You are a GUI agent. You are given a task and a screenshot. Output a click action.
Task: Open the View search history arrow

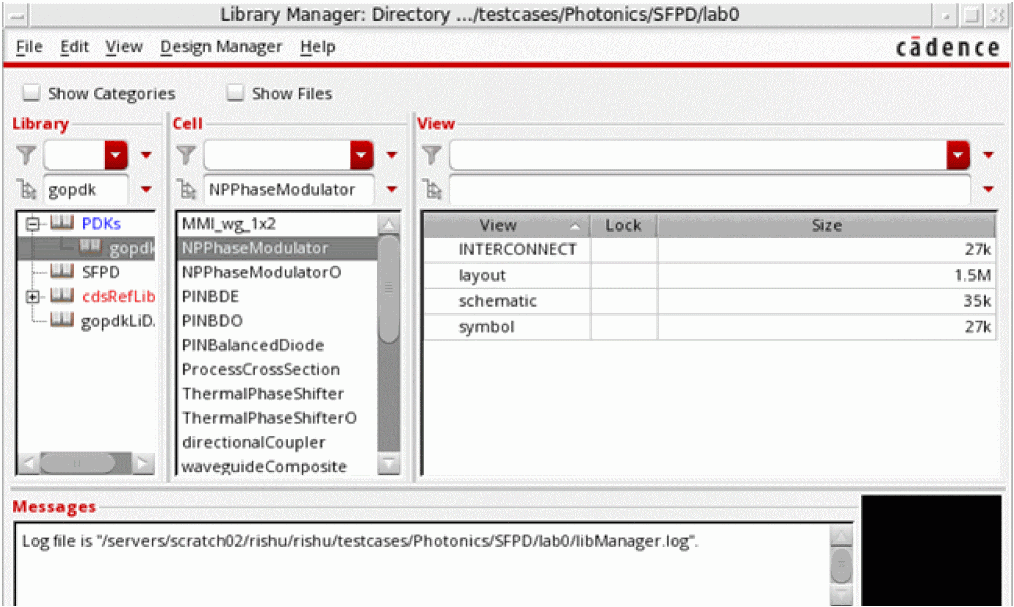(988, 189)
